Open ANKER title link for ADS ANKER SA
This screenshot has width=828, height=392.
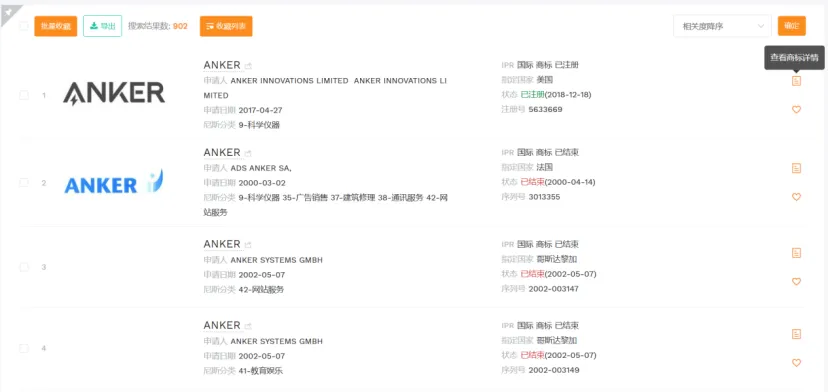coord(222,152)
